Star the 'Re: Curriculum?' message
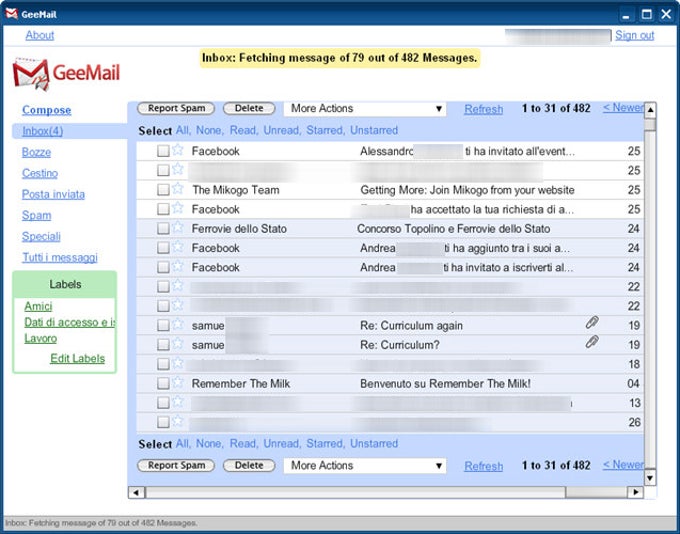Screen dimensions: 680x534 tap(177, 343)
